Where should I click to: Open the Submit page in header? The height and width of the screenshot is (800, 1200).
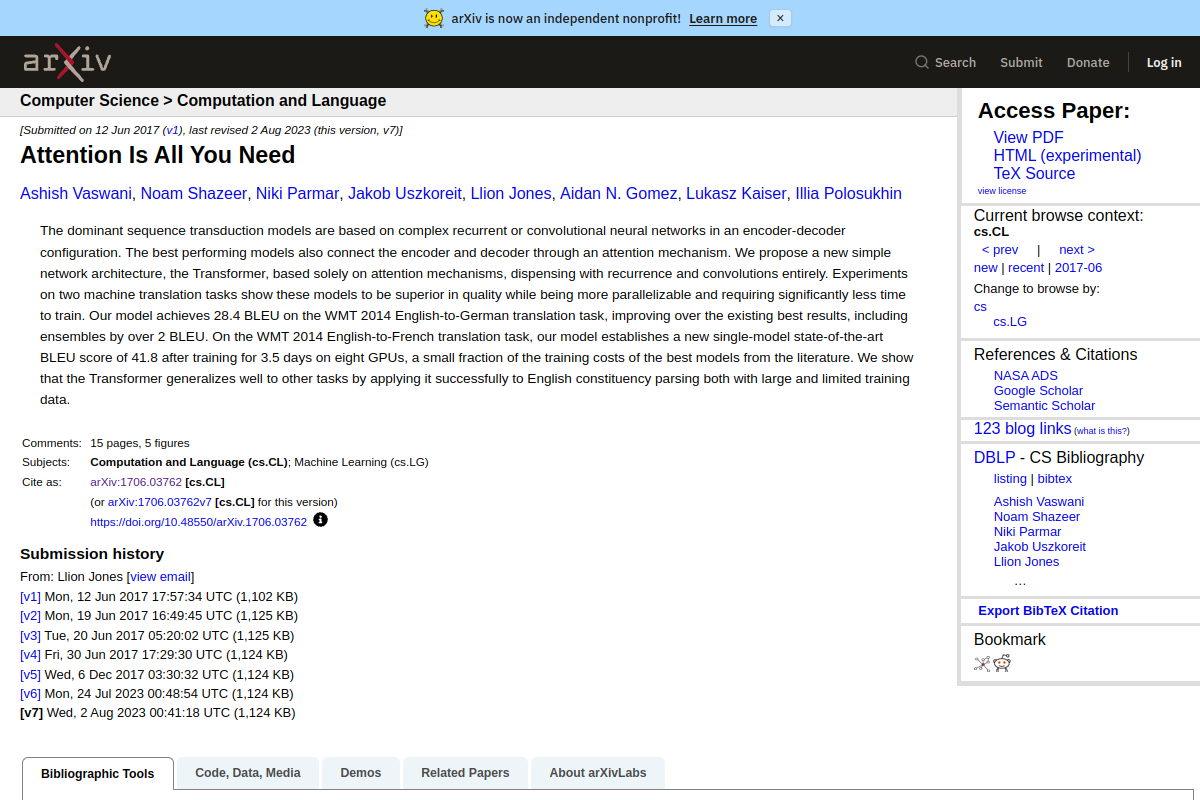coord(1021,62)
